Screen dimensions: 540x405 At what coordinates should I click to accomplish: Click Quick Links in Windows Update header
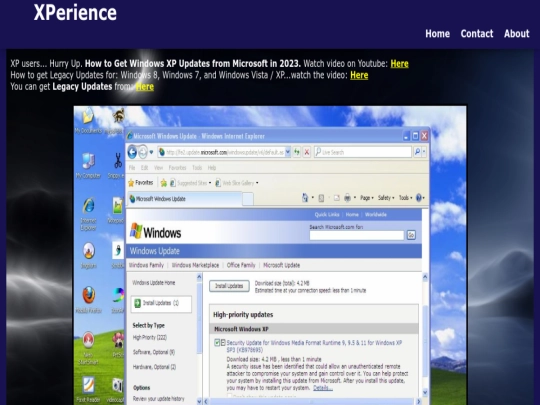click(x=327, y=215)
